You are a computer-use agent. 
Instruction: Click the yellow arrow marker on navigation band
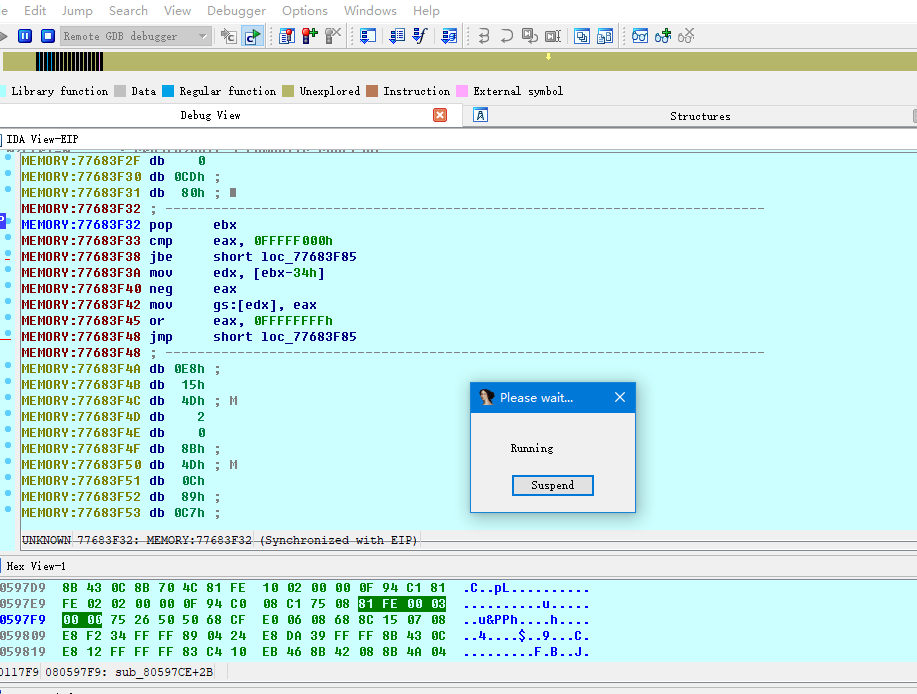(x=549, y=57)
